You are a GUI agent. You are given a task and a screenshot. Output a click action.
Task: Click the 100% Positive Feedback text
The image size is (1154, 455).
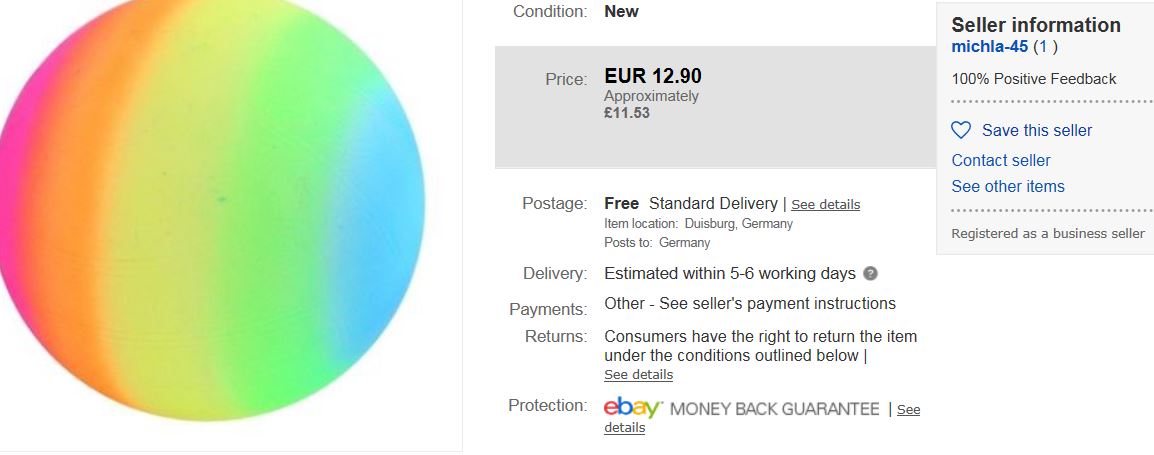click(1034, 79)
